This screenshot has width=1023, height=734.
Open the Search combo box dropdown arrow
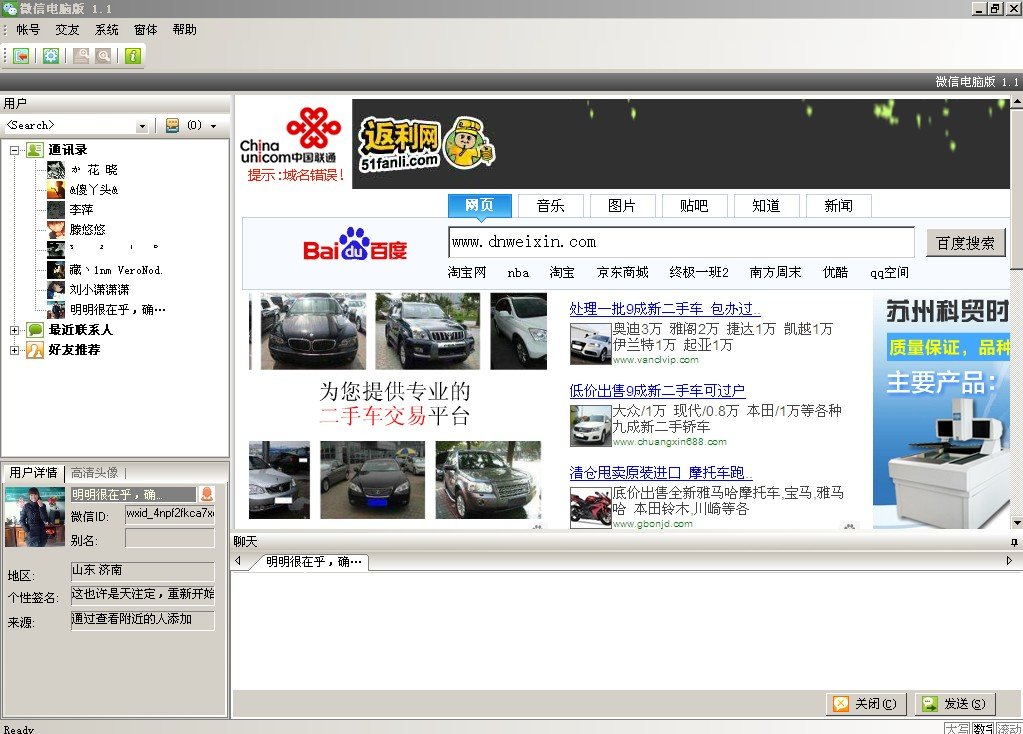coord(143,126)
